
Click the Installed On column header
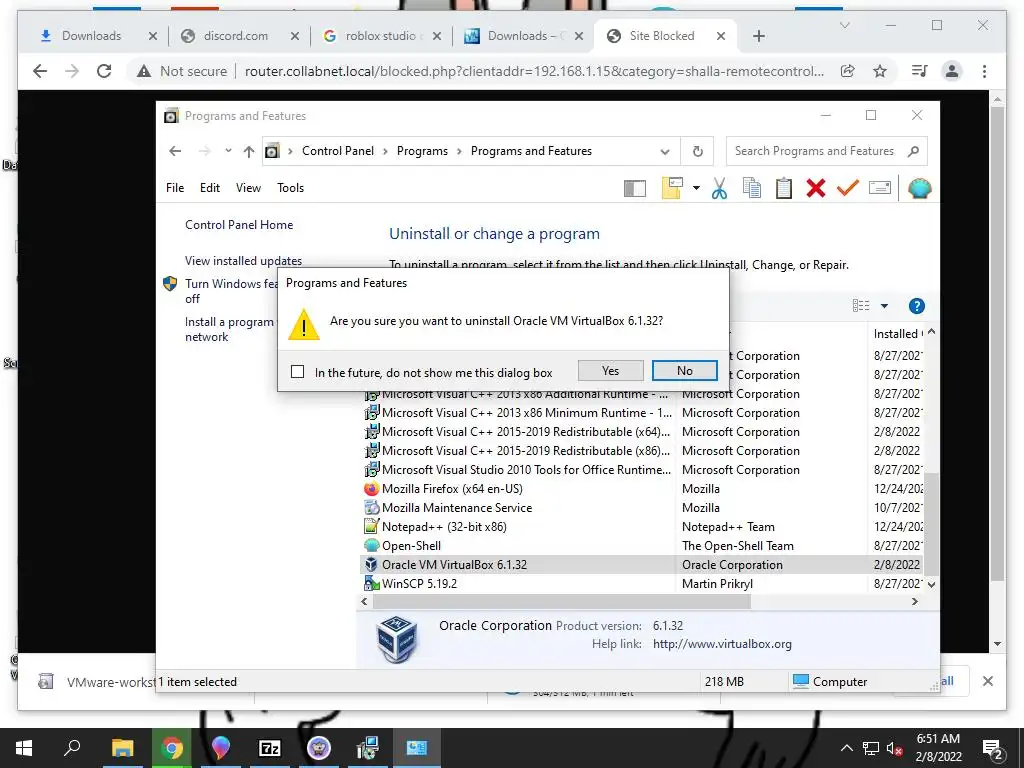point(898,334)
